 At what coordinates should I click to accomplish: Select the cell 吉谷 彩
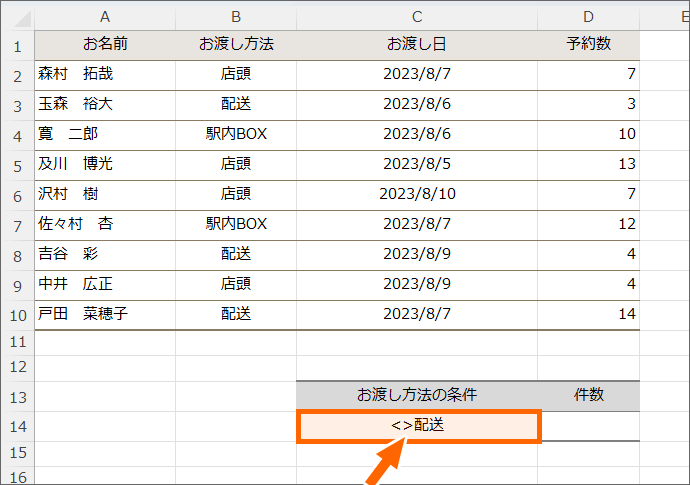(x=105, y=255)
